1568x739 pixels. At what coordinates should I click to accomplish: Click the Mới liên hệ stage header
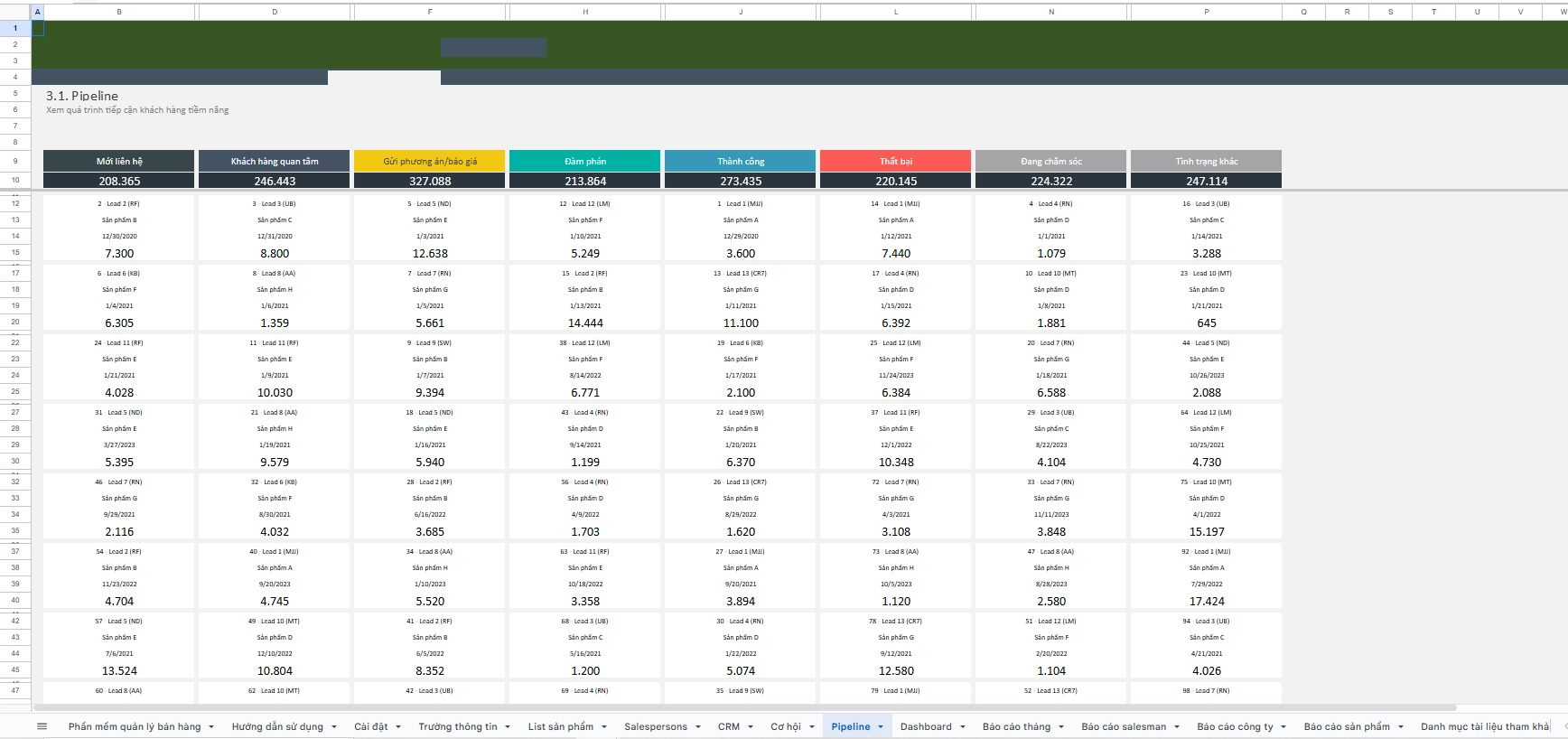119,161
